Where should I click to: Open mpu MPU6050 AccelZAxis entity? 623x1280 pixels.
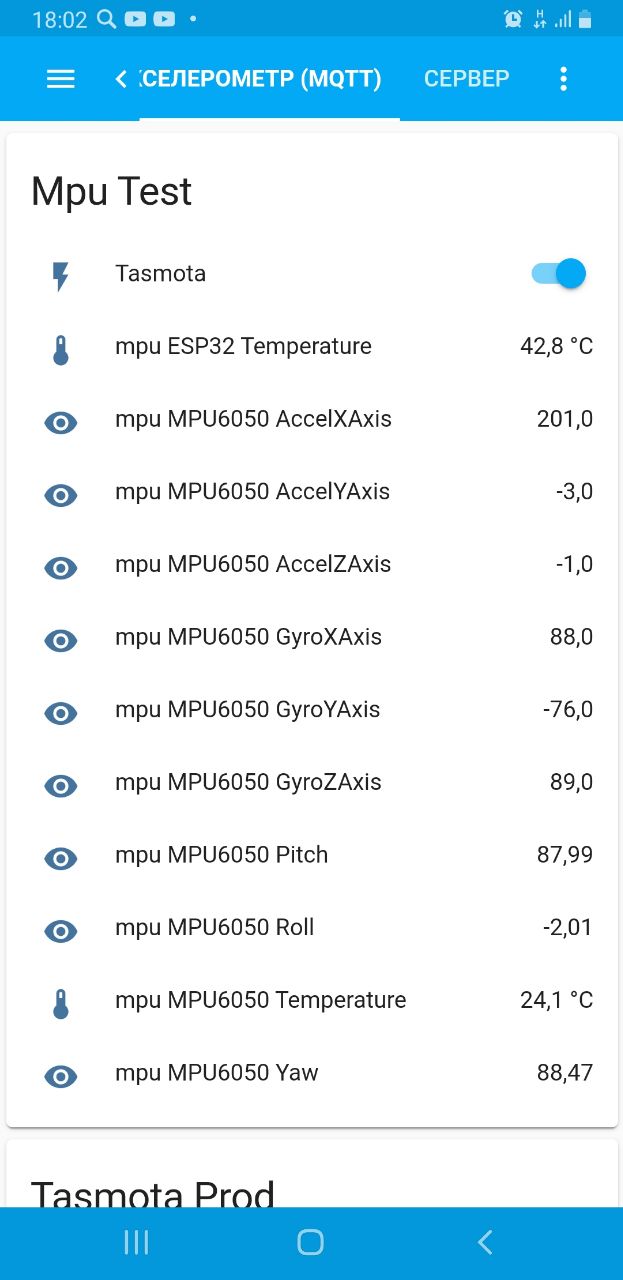pos(253,565)
